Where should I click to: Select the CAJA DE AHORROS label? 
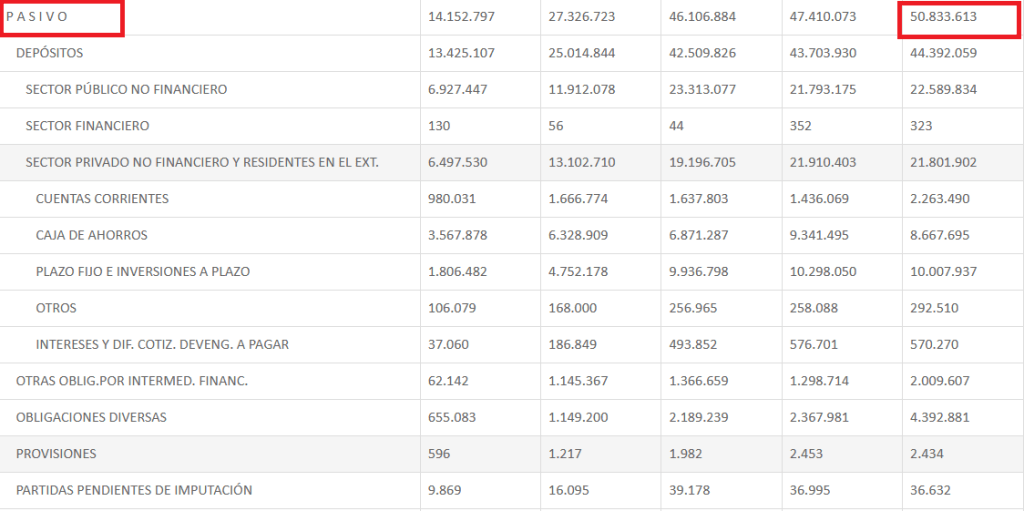pyautogui.click(x=91, y=236)
